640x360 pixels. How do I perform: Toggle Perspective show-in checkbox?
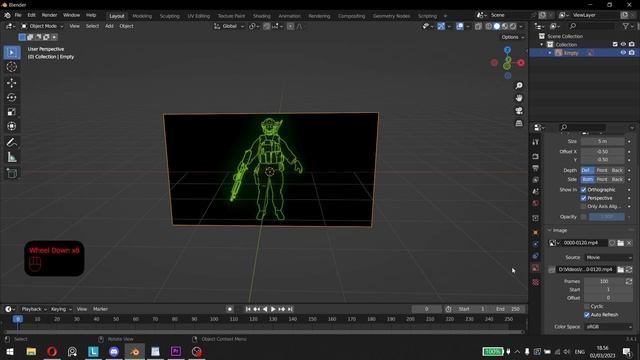[584, 198]
